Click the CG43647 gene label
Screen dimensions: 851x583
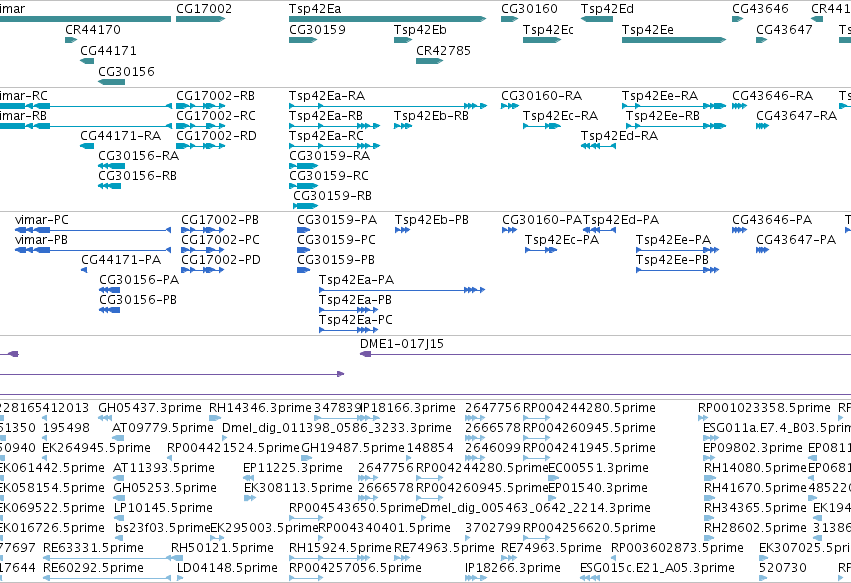784,29
